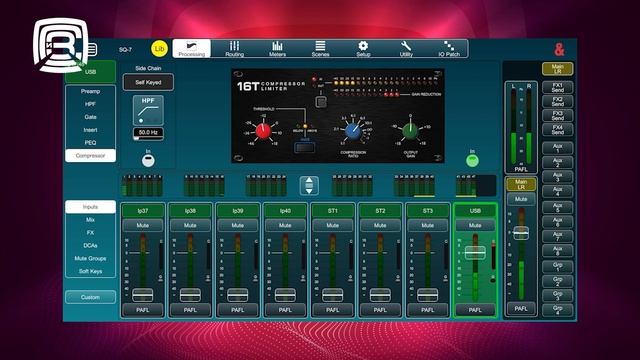Mute the Main LR master strip
This screenshot has height=360, width=640.
(521, 199)
